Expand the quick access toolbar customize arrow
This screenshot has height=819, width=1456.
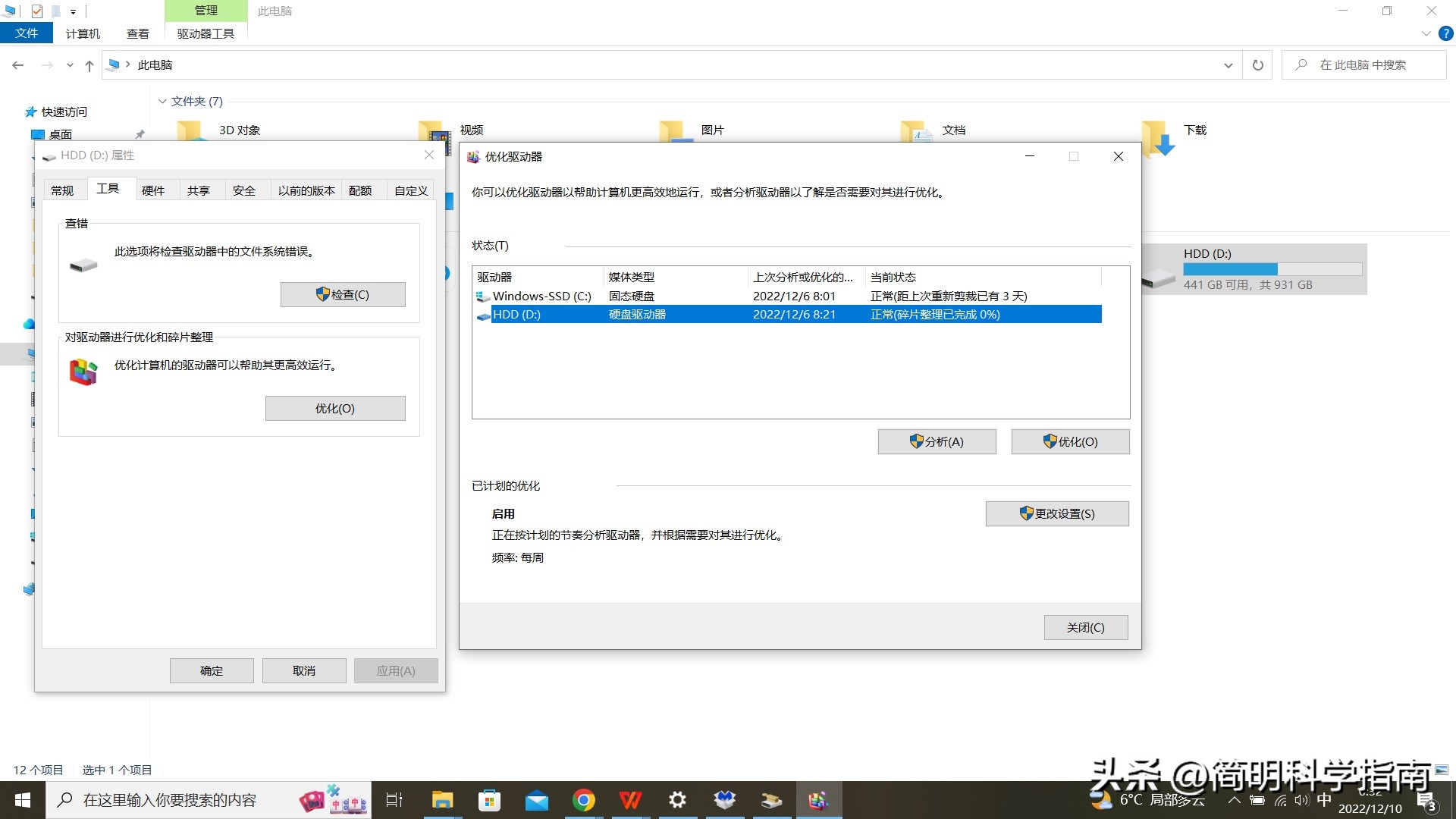(x=74, y=11)
